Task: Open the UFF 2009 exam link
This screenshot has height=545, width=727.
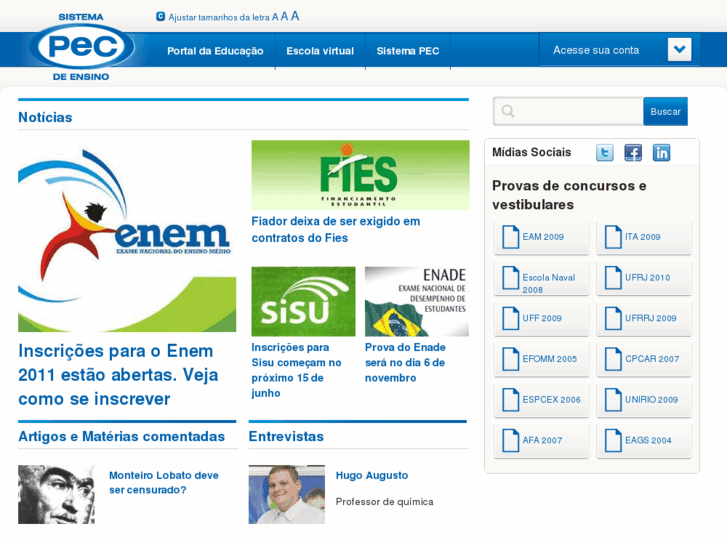Action: (542, 319)
